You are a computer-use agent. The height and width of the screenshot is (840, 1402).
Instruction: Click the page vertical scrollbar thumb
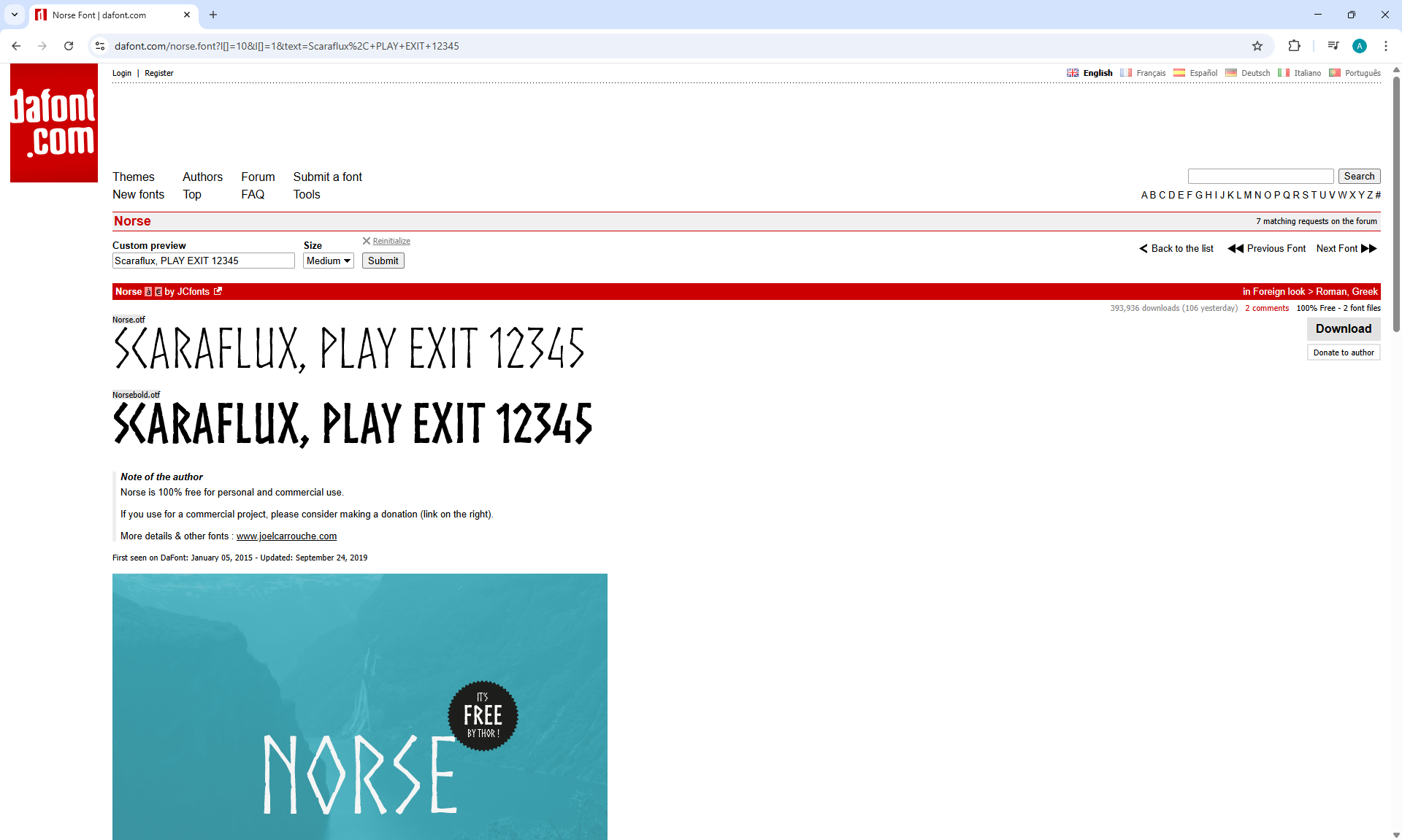point(1395,204)
